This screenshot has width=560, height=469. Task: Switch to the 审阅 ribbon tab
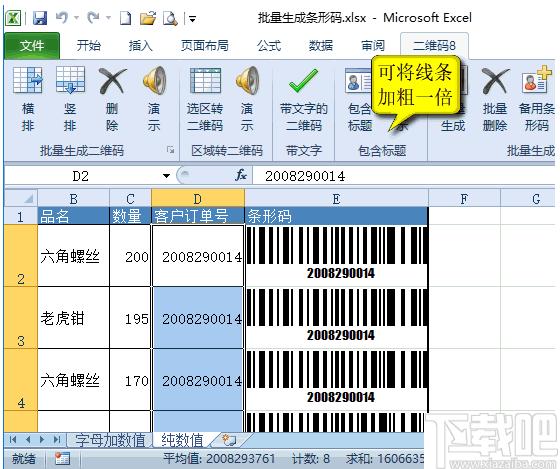[373, 46]
